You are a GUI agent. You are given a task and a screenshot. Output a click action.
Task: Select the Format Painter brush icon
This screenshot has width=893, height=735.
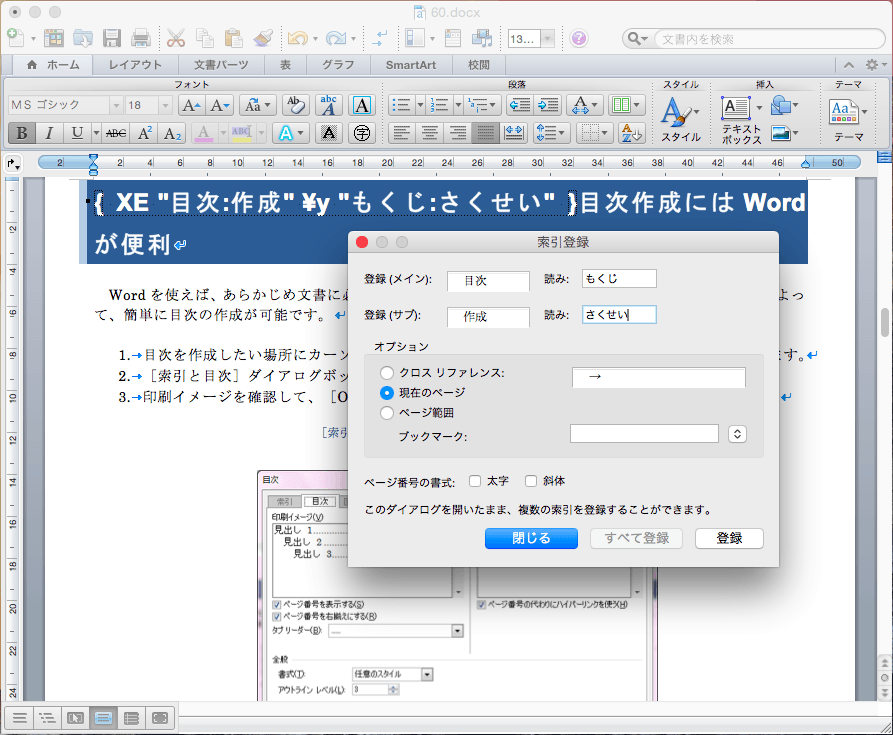(x=263, y=38)
